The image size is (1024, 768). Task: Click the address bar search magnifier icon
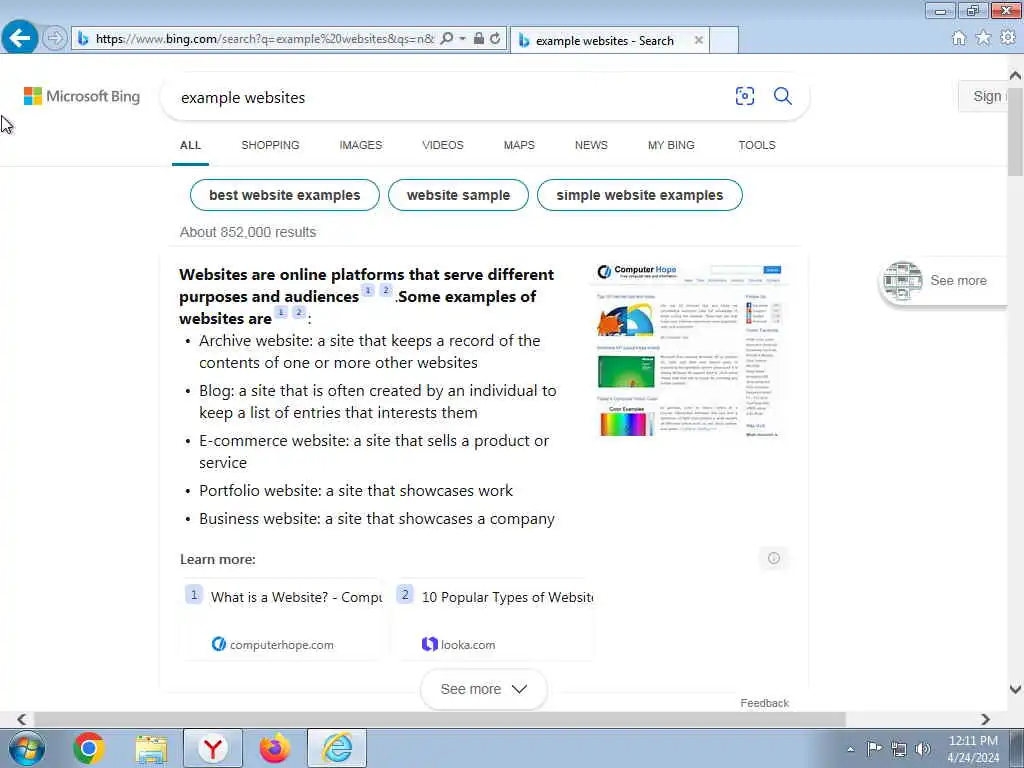tap(447, 39)
